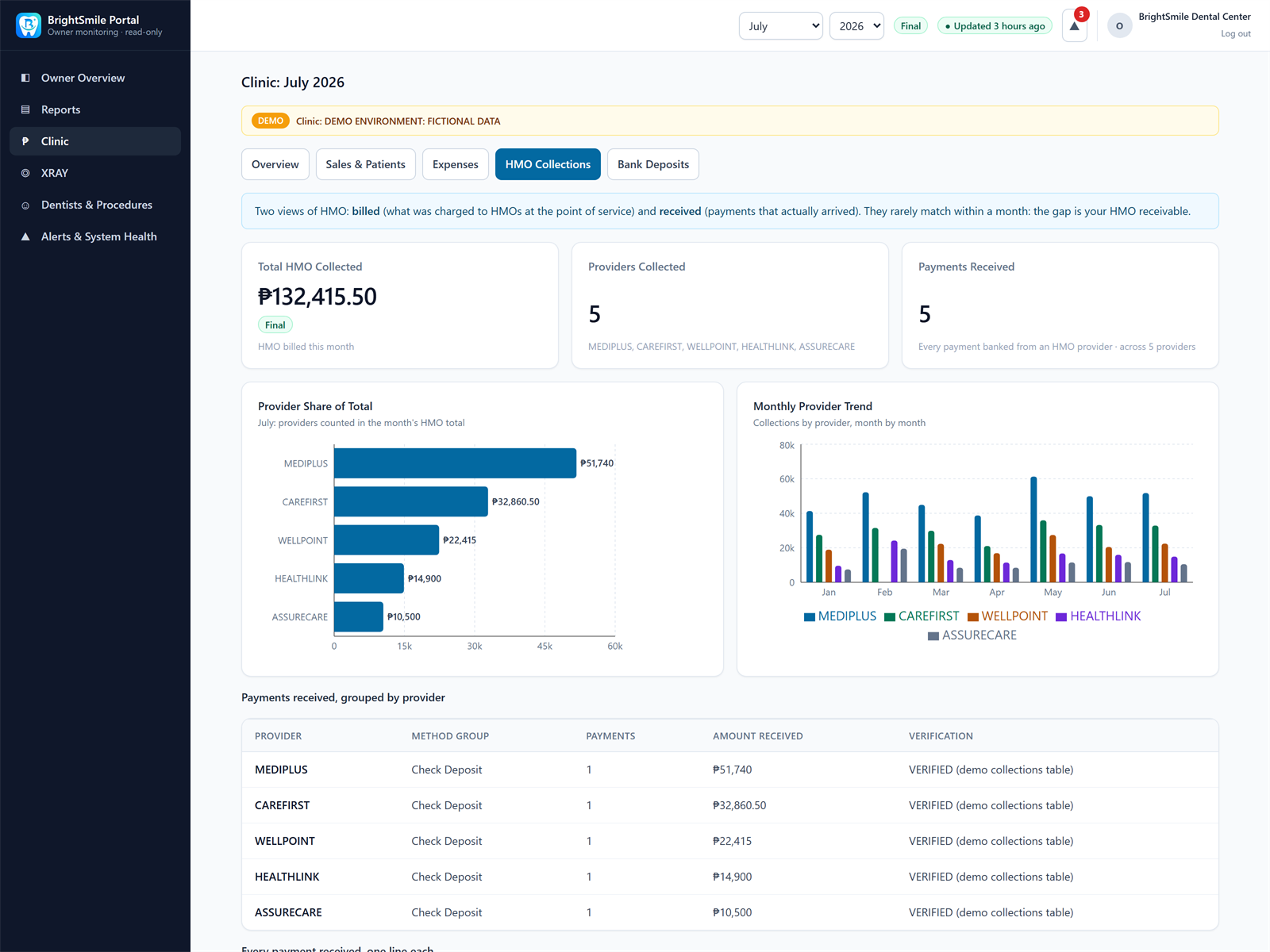Image resolution: width=1270 pixels, height=952 pixels.
Task: Open Alerts & System Health page
Action: click(95, 236)
